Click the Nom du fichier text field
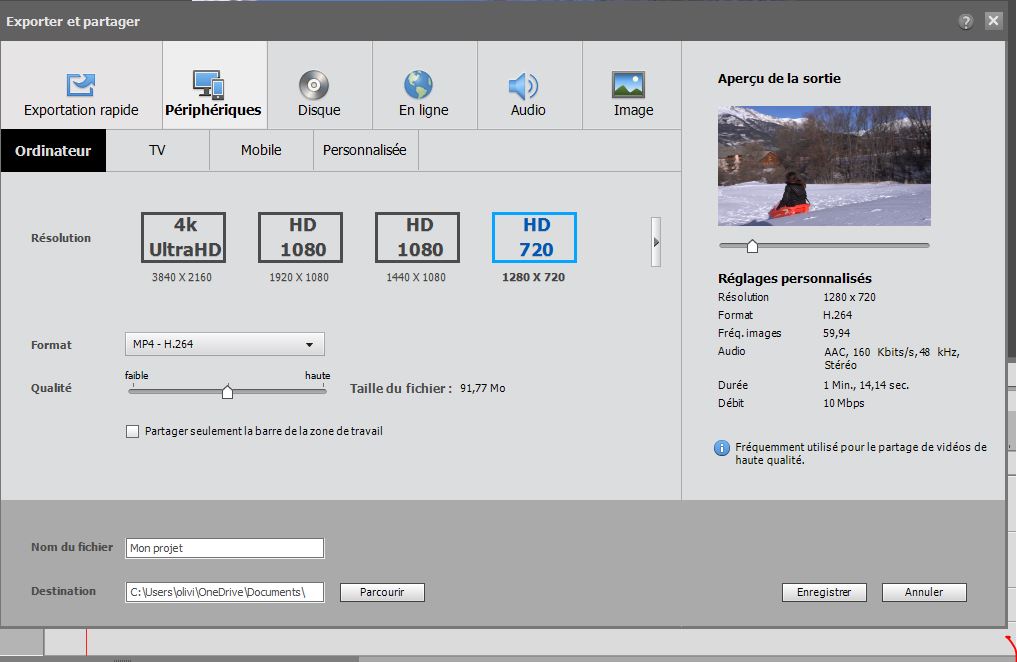The height and width of the screenshot is (662, 1017). coord(224,548)
